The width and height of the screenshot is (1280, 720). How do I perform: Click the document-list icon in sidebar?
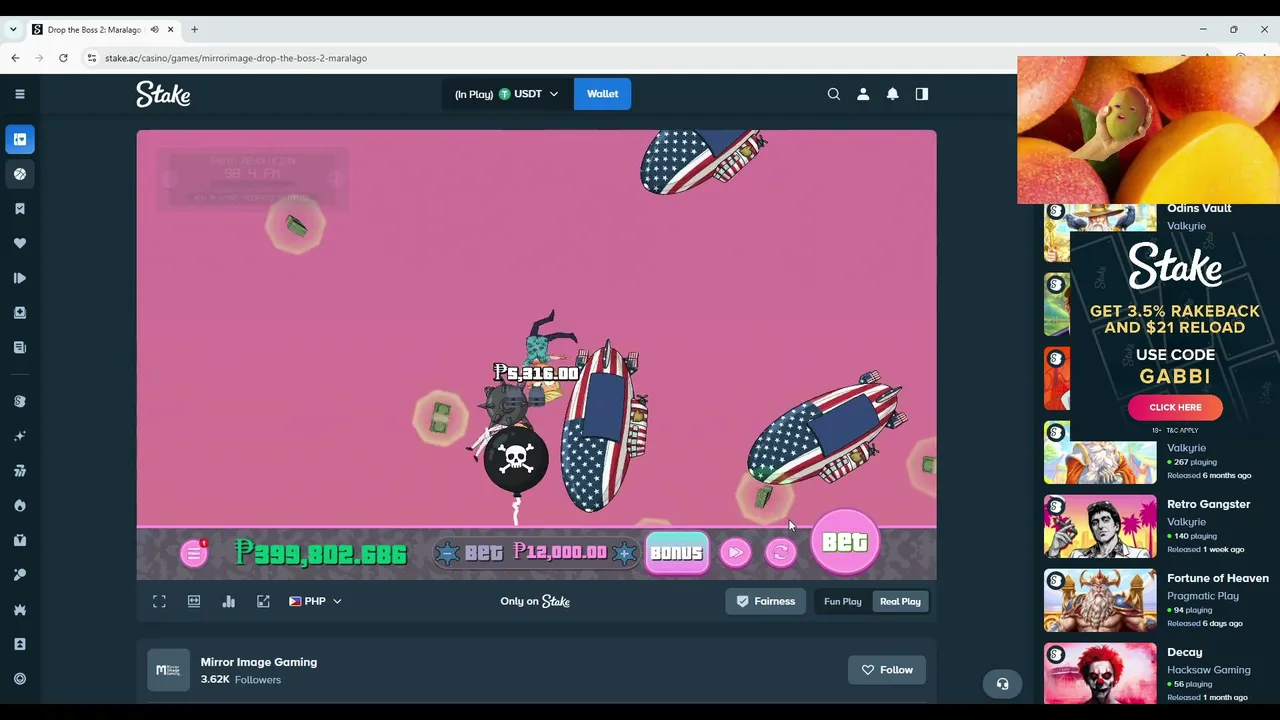[19, 347]
